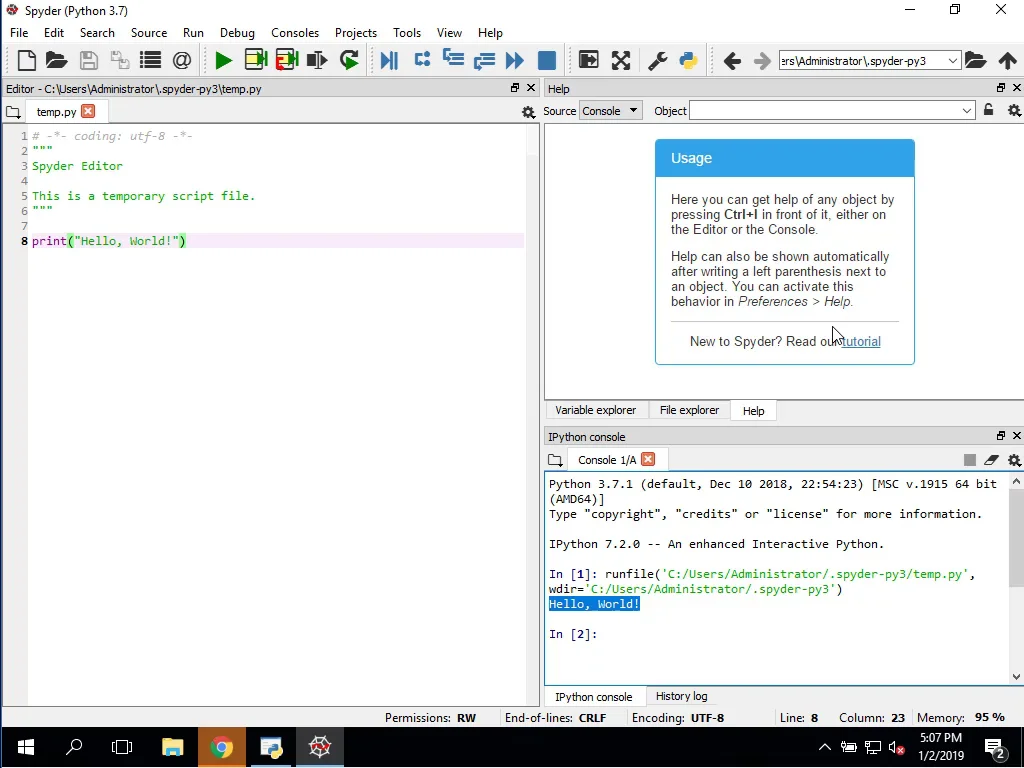The image size is (1024, 768).
Task: Open IPython console options gear
Action: click(1014, 460)
